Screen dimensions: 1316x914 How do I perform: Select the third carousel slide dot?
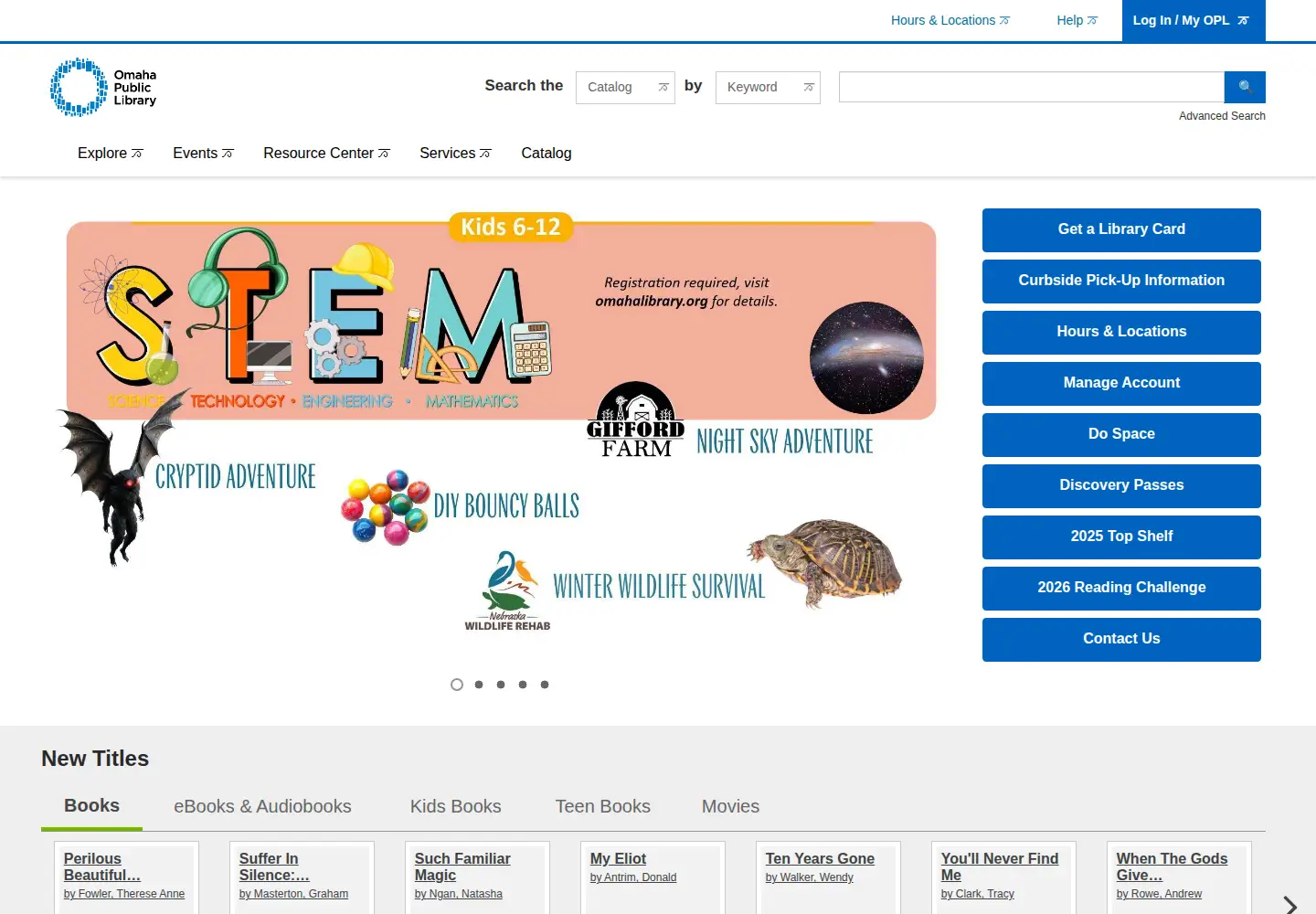click(501, 685)
